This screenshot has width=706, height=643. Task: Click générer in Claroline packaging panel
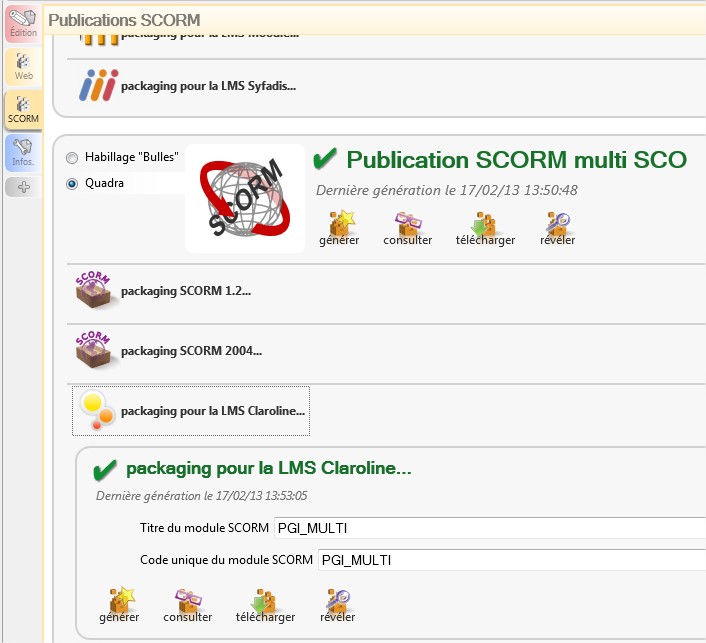point(119,605)
